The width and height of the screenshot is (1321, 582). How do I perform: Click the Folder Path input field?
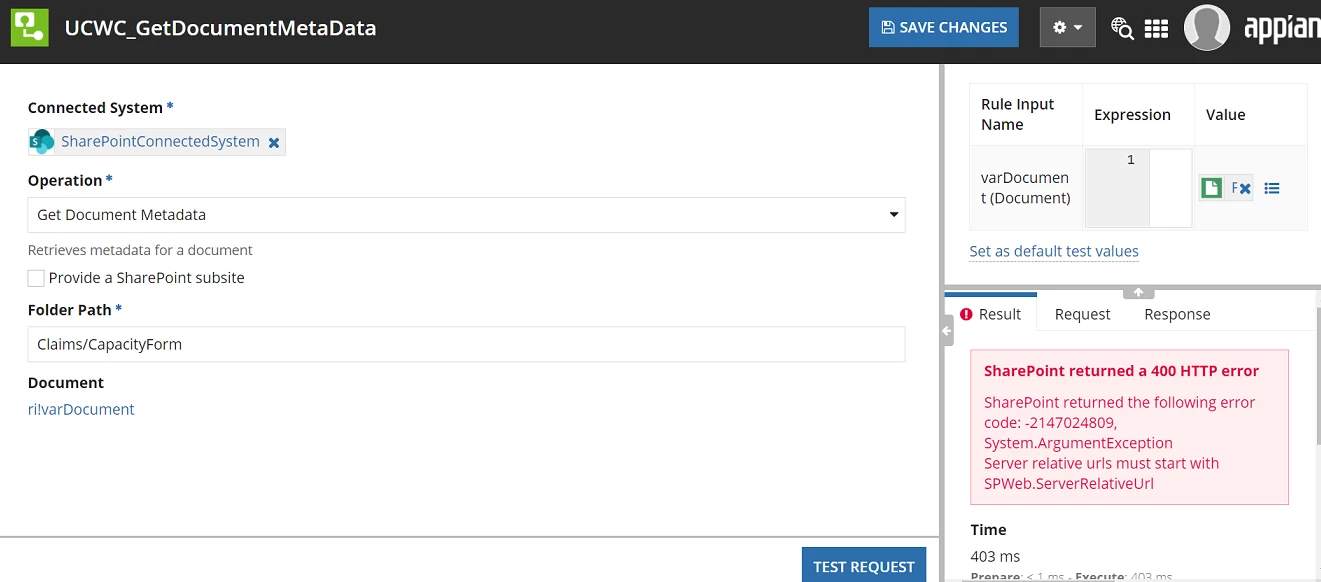(466, 344)
